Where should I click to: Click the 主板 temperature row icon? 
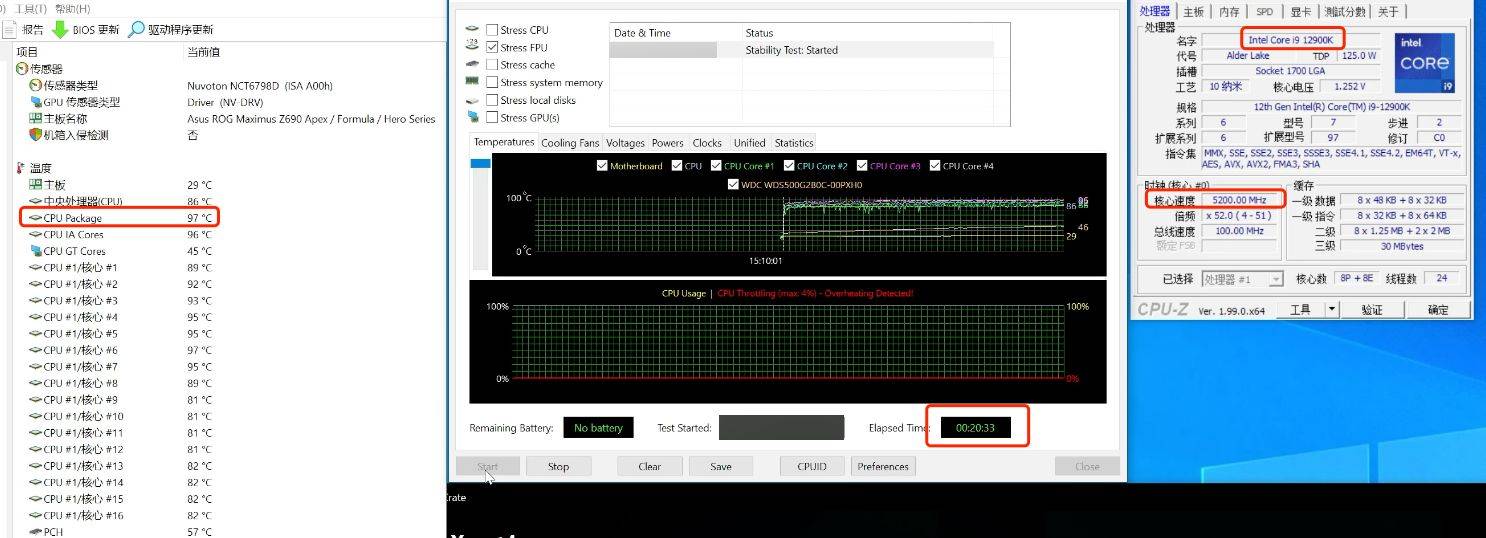35,185
